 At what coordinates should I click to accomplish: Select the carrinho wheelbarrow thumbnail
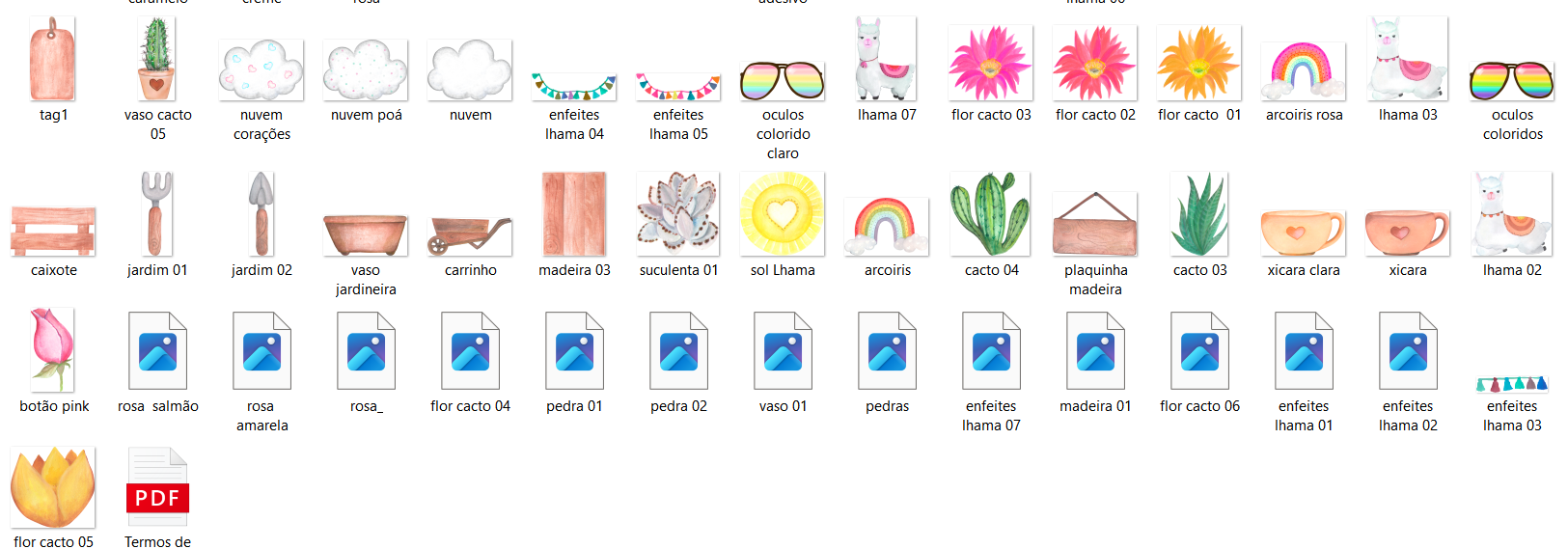coord(470,234)
